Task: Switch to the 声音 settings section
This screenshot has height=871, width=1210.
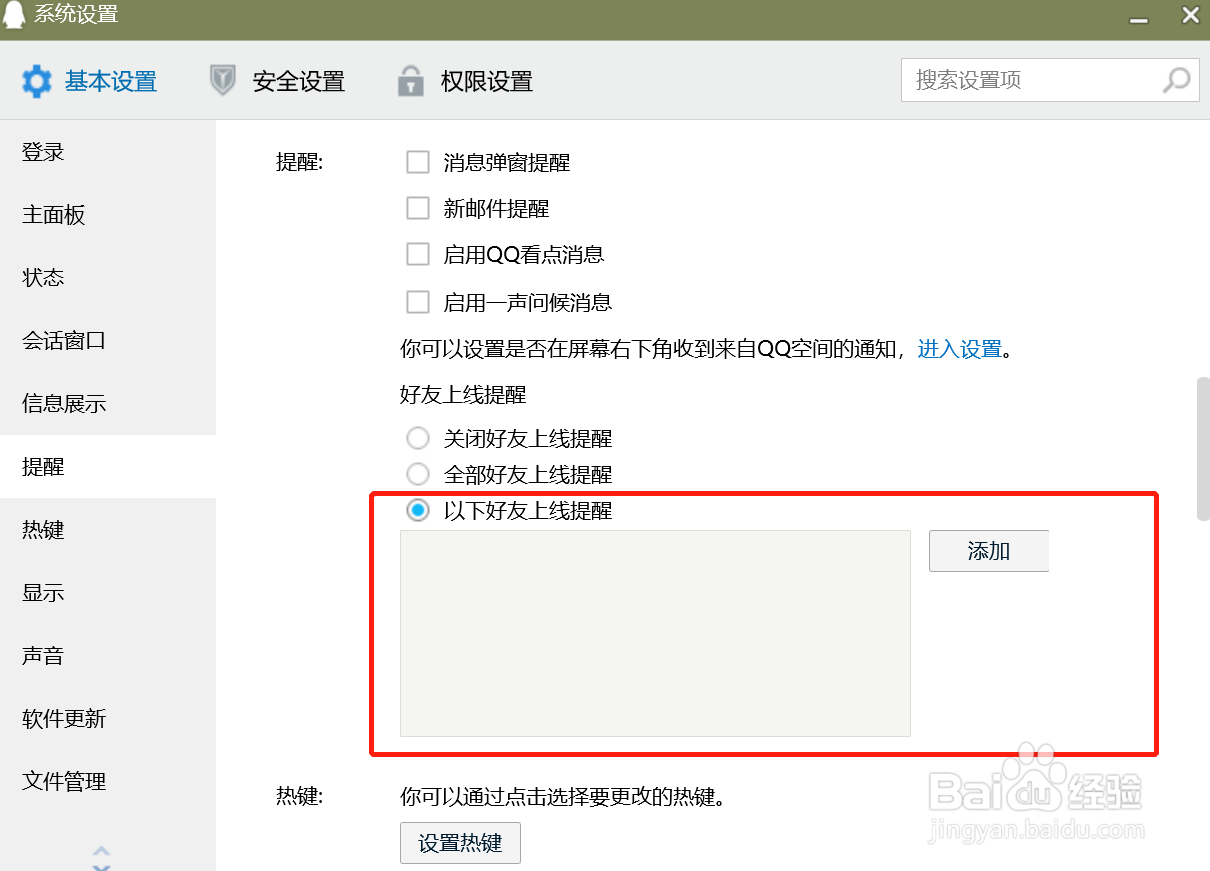Action: point(44,655)
